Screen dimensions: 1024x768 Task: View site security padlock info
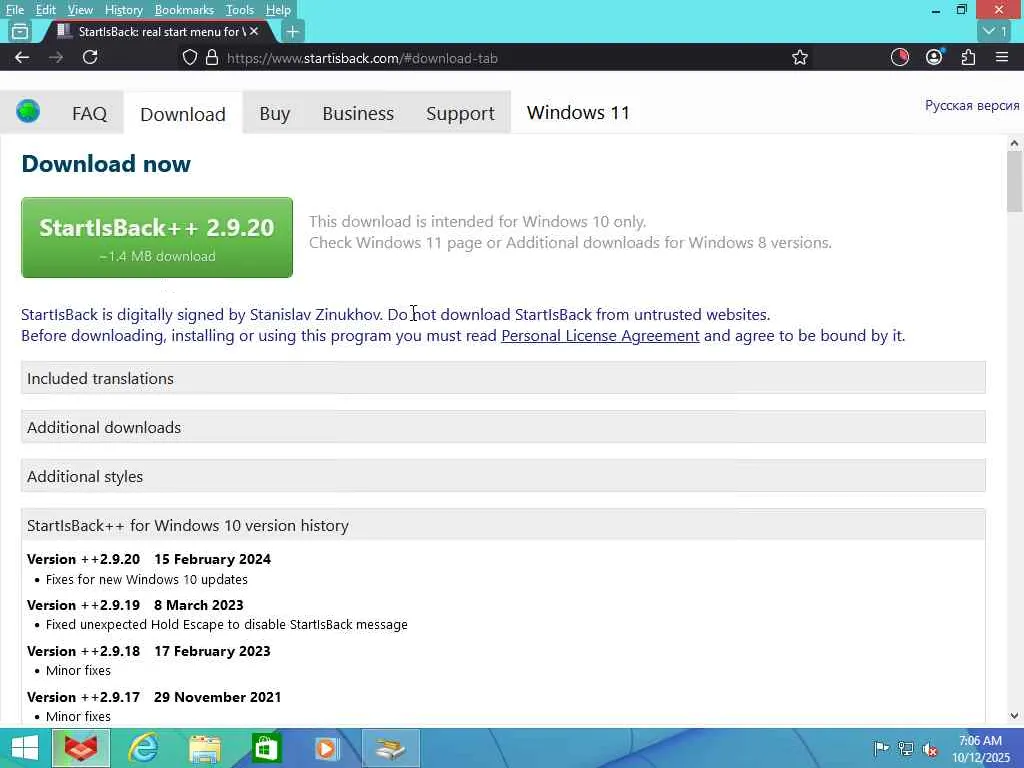click(x=212, y=57)
